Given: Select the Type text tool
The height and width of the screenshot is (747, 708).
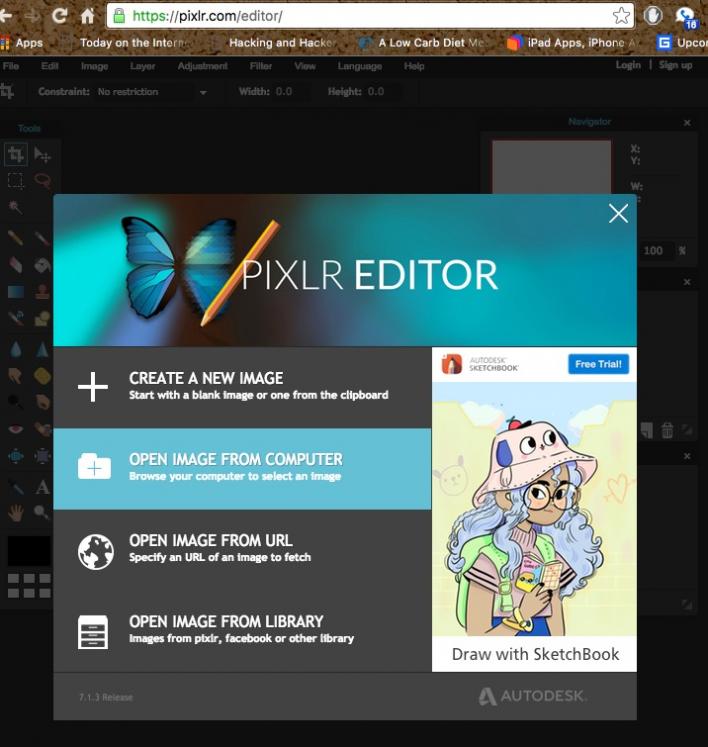Looking at the screenshot, I should (x=42, y=487).
